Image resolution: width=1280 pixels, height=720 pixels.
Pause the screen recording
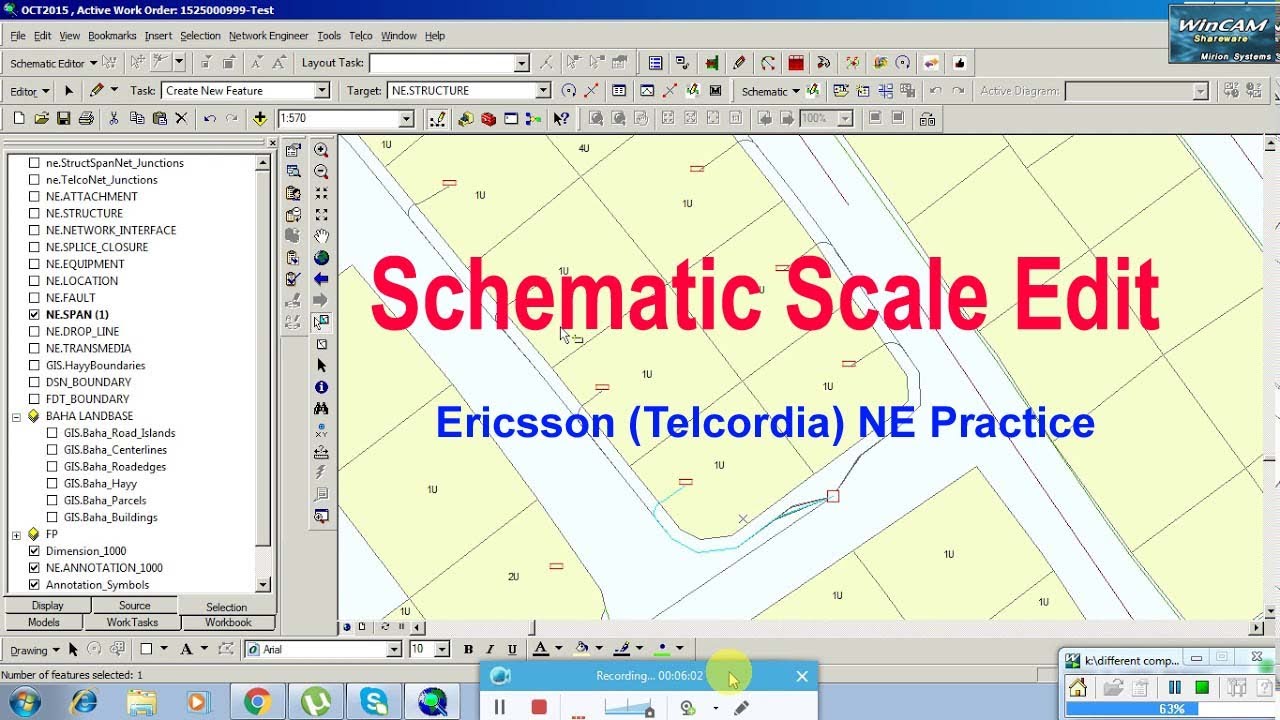500,707
